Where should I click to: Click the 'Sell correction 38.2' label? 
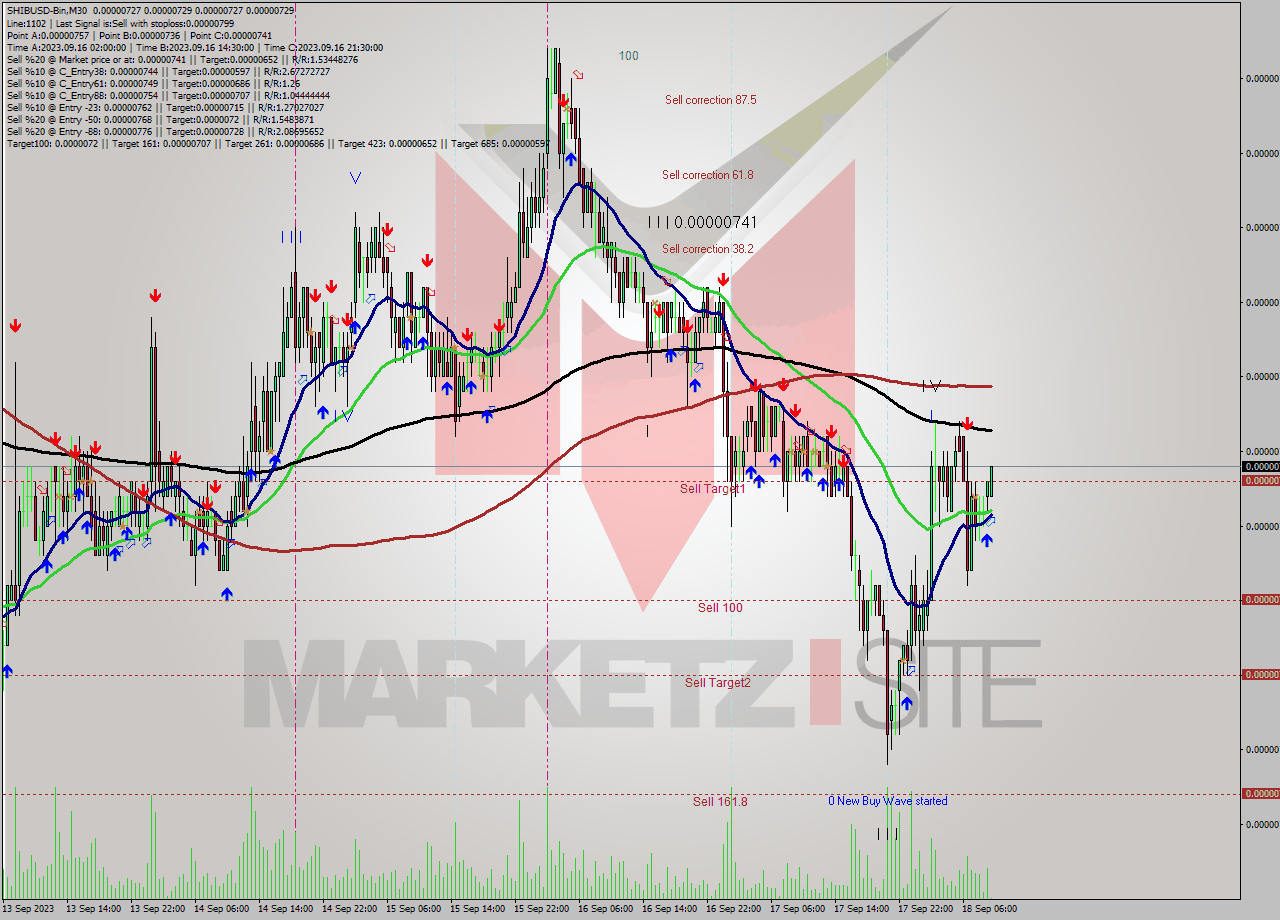[x=707, y=249]
